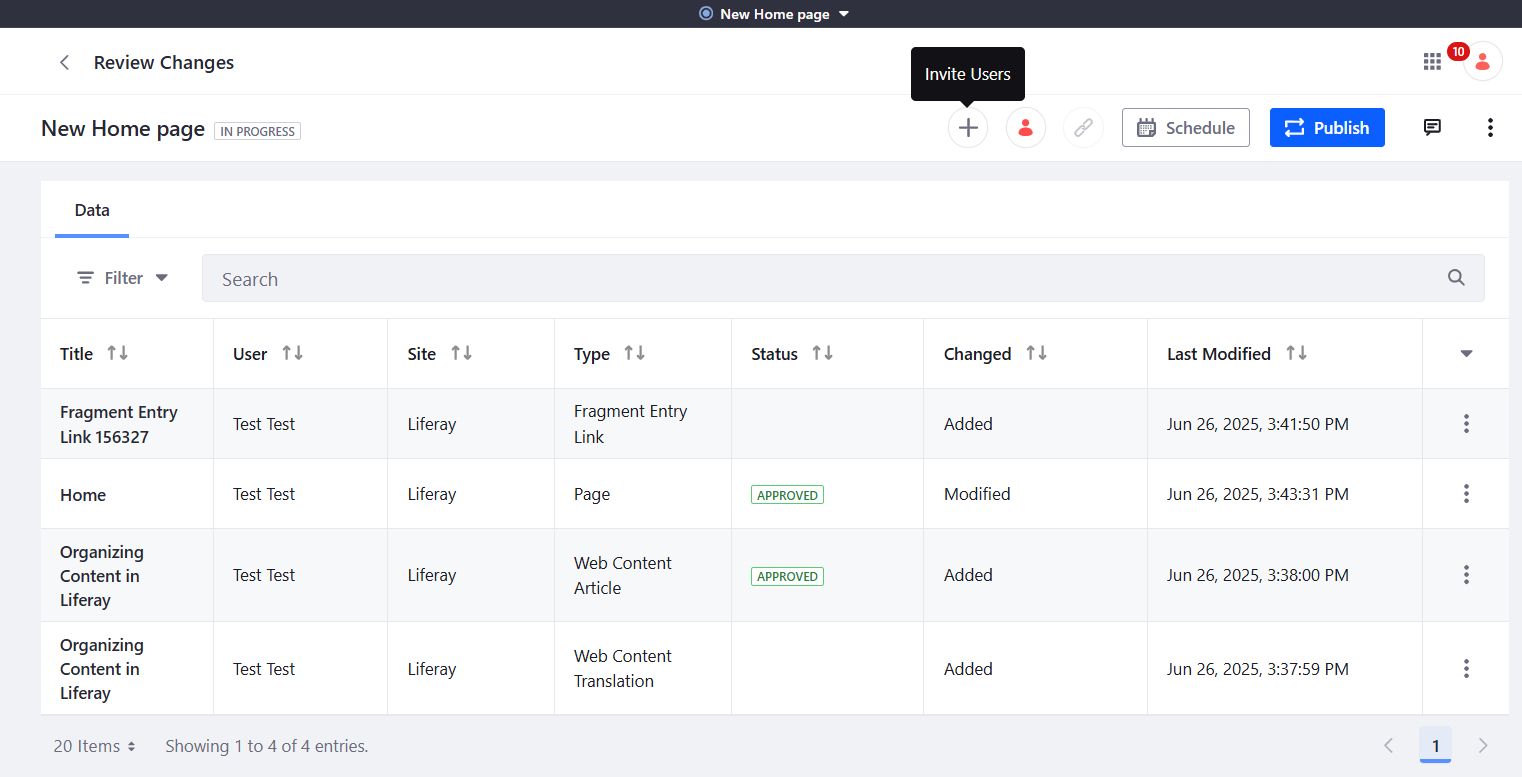Viewport: 1522px width, 777px height.
Task: Sort by Changed column arrows
Action: (x=1036, y=353)
